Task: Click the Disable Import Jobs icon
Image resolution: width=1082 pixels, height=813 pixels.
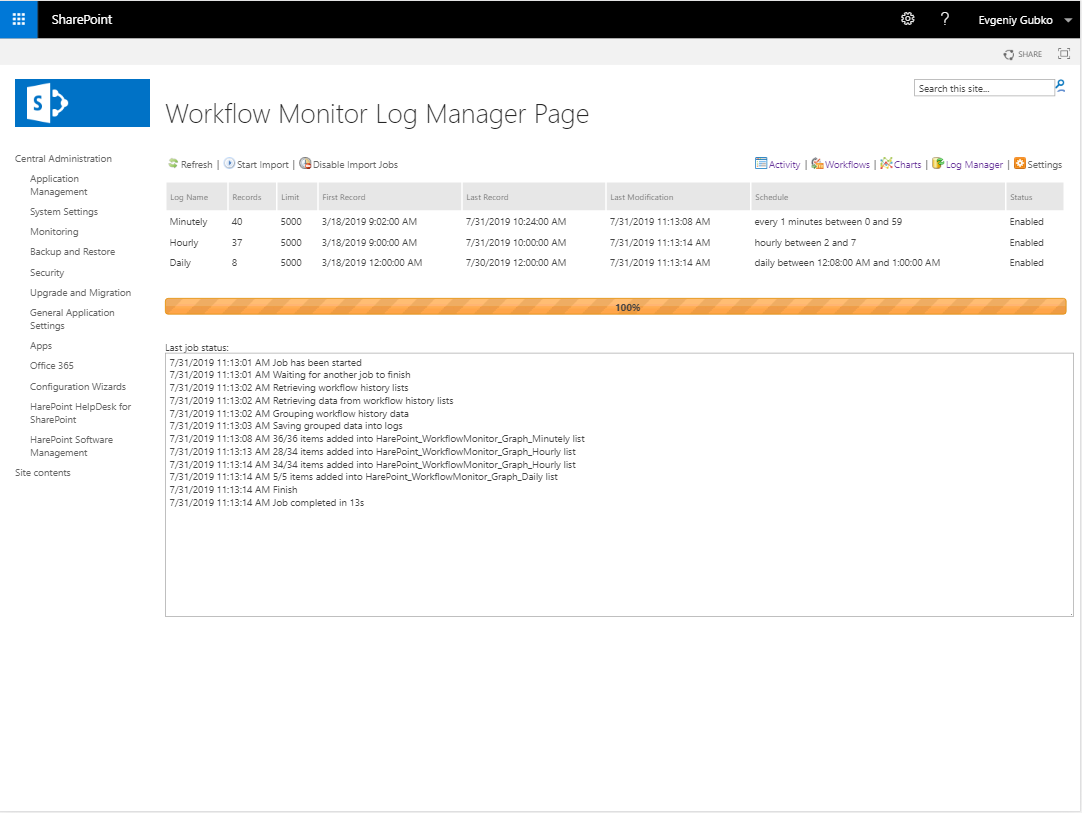Action: click(305, 164)
